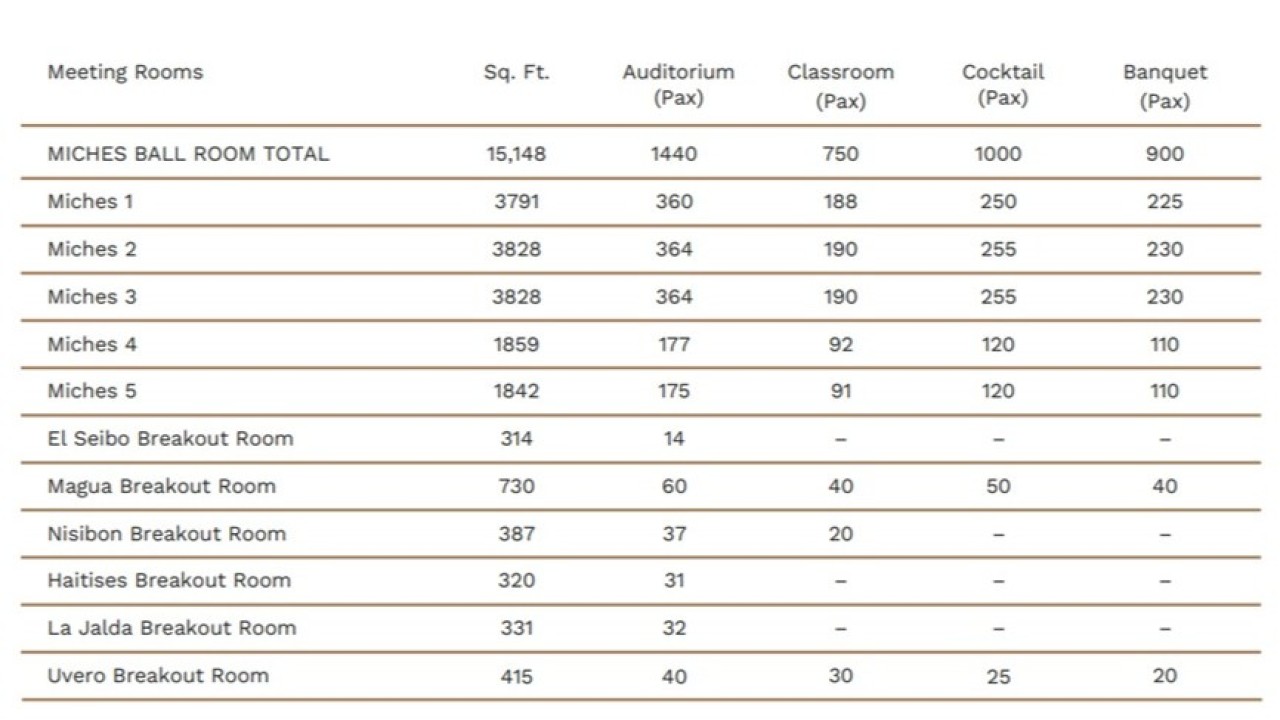Select the Magua Breakout Room label
This screenshot has height=720, width=1280.
[x=161, y=486]
